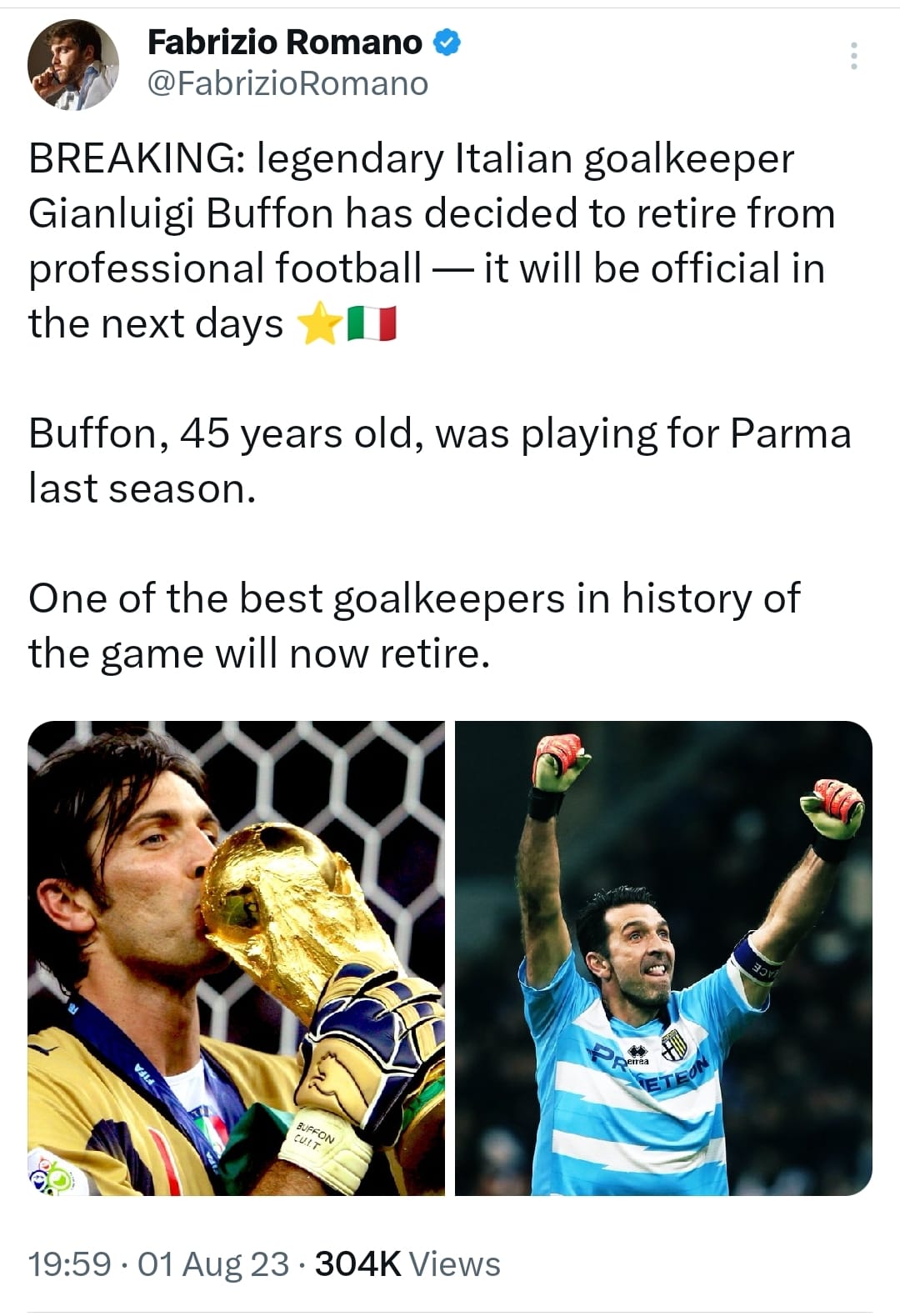
Task: Open the 304K Views count
Action: pyautogui.click(x=407, y=1264)
